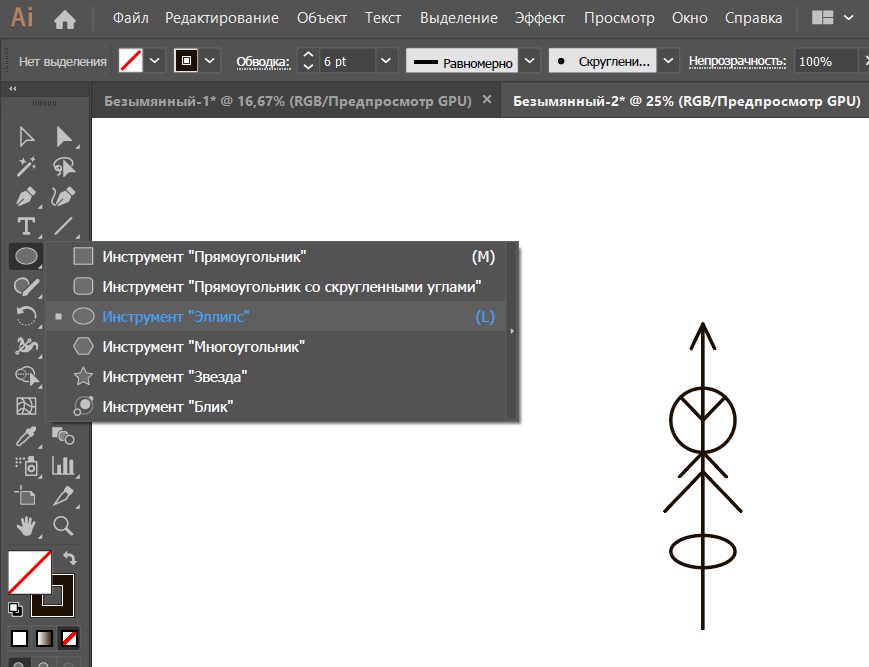The height and width of the screenshot is (667, 869).
Task: Click the fill color swatch in toolbar
Action: pyautogui.click(x=29, y=572)
